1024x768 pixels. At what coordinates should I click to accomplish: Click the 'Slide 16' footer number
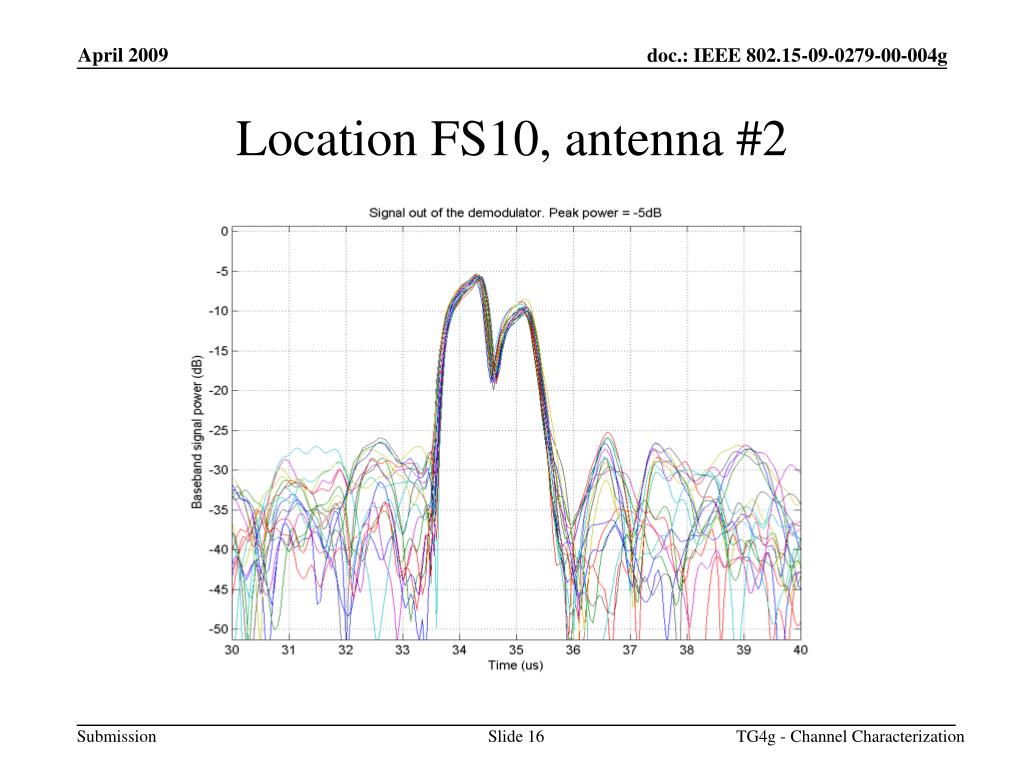click(515, 737)
